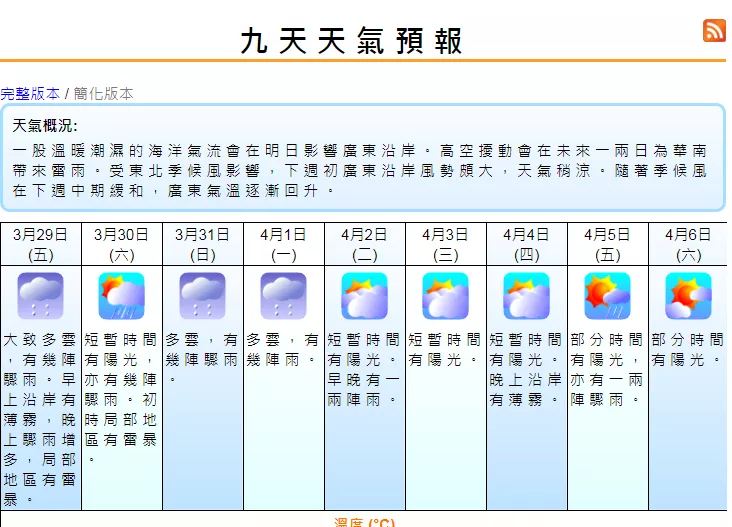Click the 4月6日 sunny periods weather icon

(x=689, y=296)
